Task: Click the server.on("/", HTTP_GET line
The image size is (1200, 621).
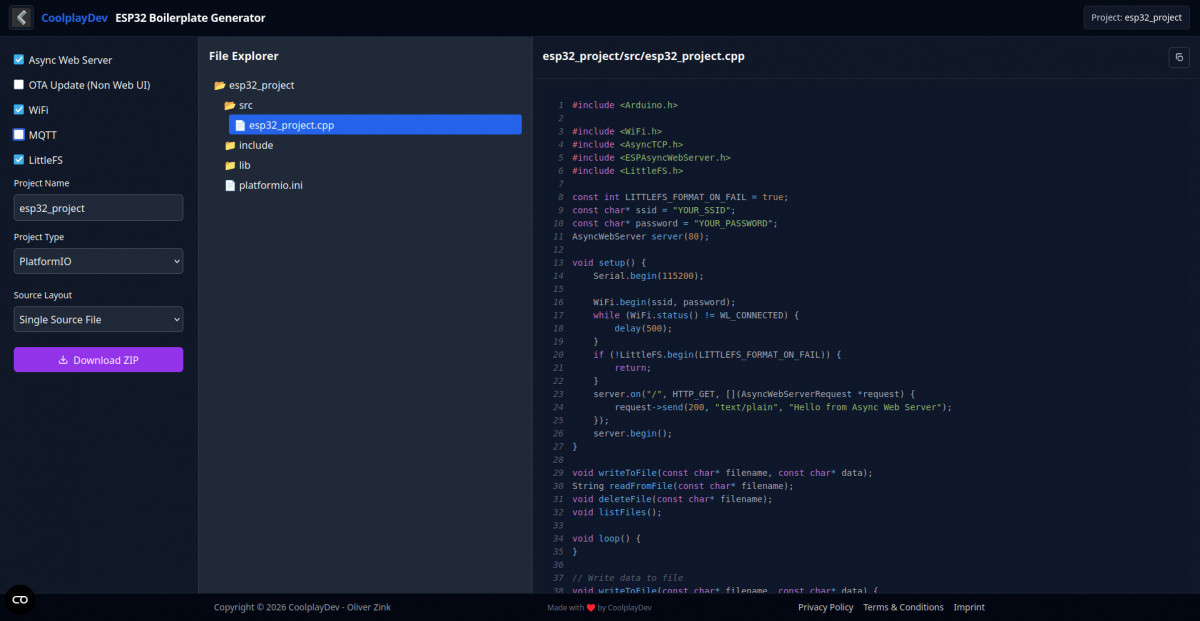Action: point(754,394)
